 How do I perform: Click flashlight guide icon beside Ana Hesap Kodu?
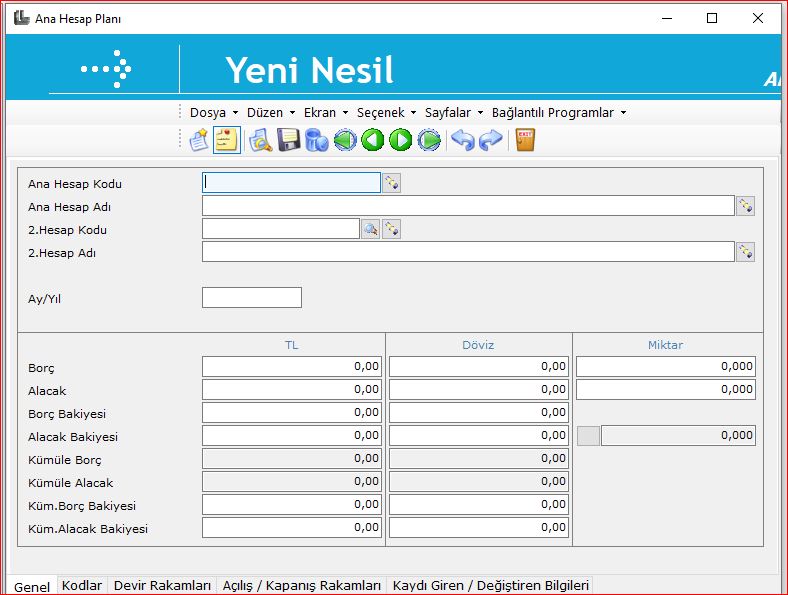point(392,183)
